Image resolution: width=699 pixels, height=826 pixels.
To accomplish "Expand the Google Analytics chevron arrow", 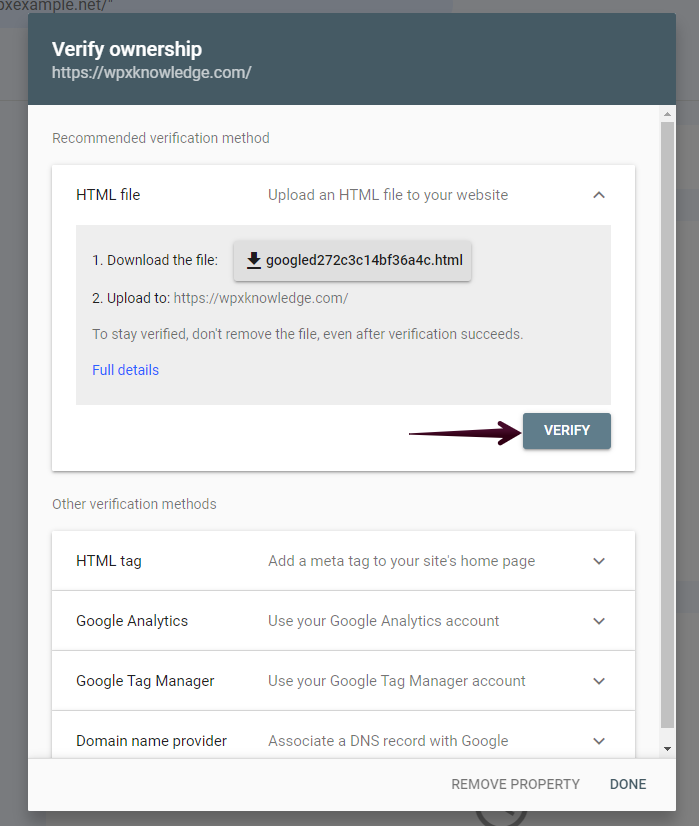I will click(x=599, y=621).
